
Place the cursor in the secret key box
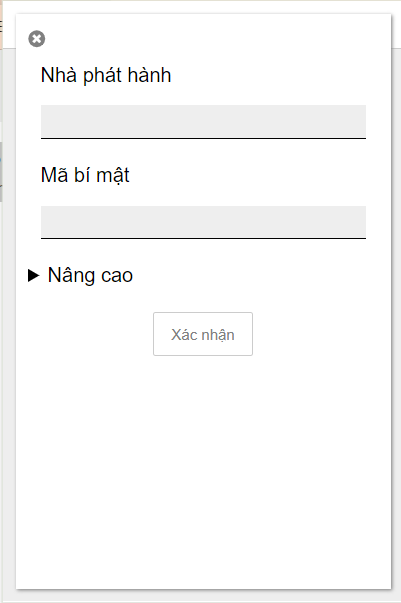[x=203, y=222]
